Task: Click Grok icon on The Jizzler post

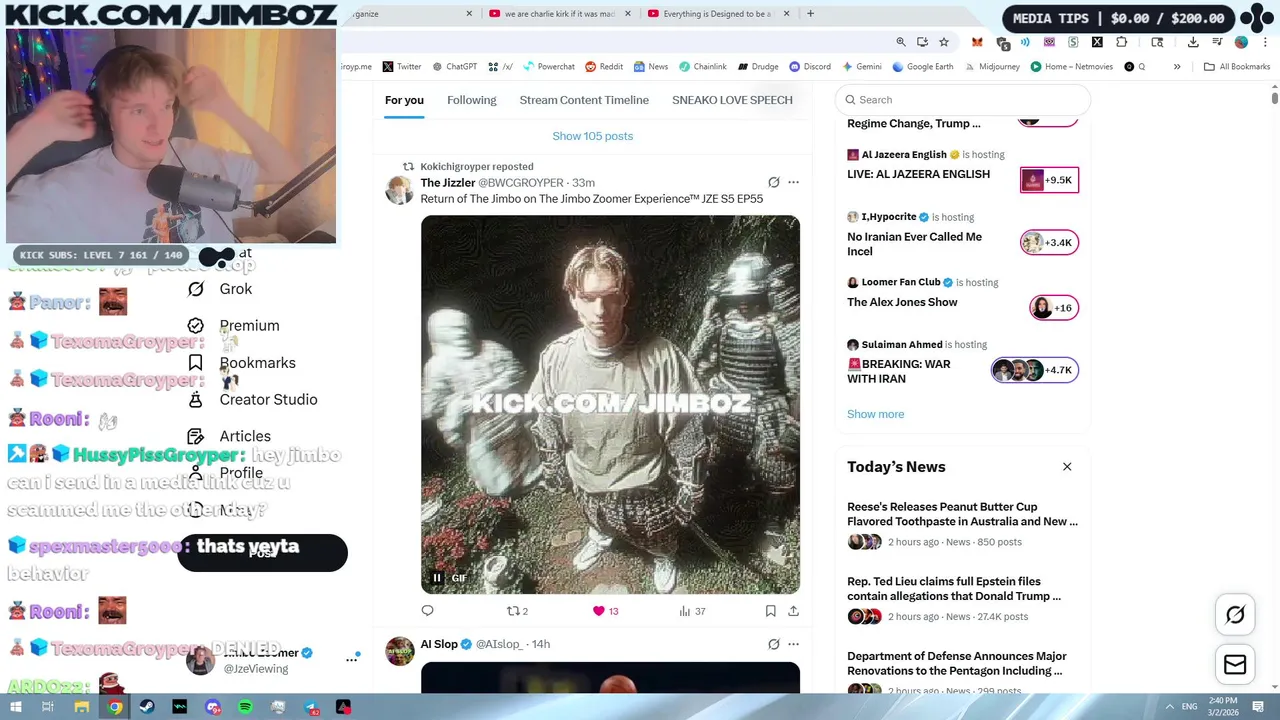Action: 773,183
